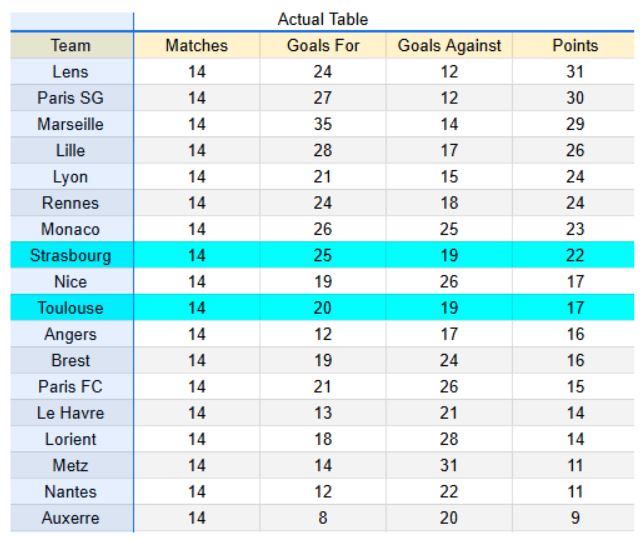Image resolution: width=644 pixels, height=540 pixels.
Task: Click the Lens team cell
Action: [70, 73]
